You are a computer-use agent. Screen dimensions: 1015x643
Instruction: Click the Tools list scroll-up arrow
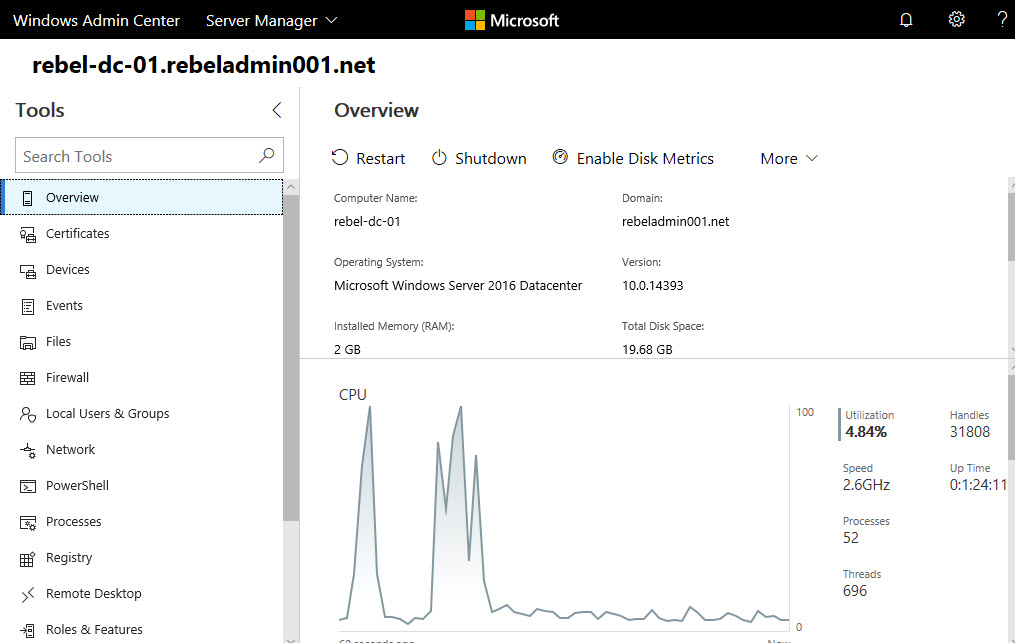coord(291,187)
